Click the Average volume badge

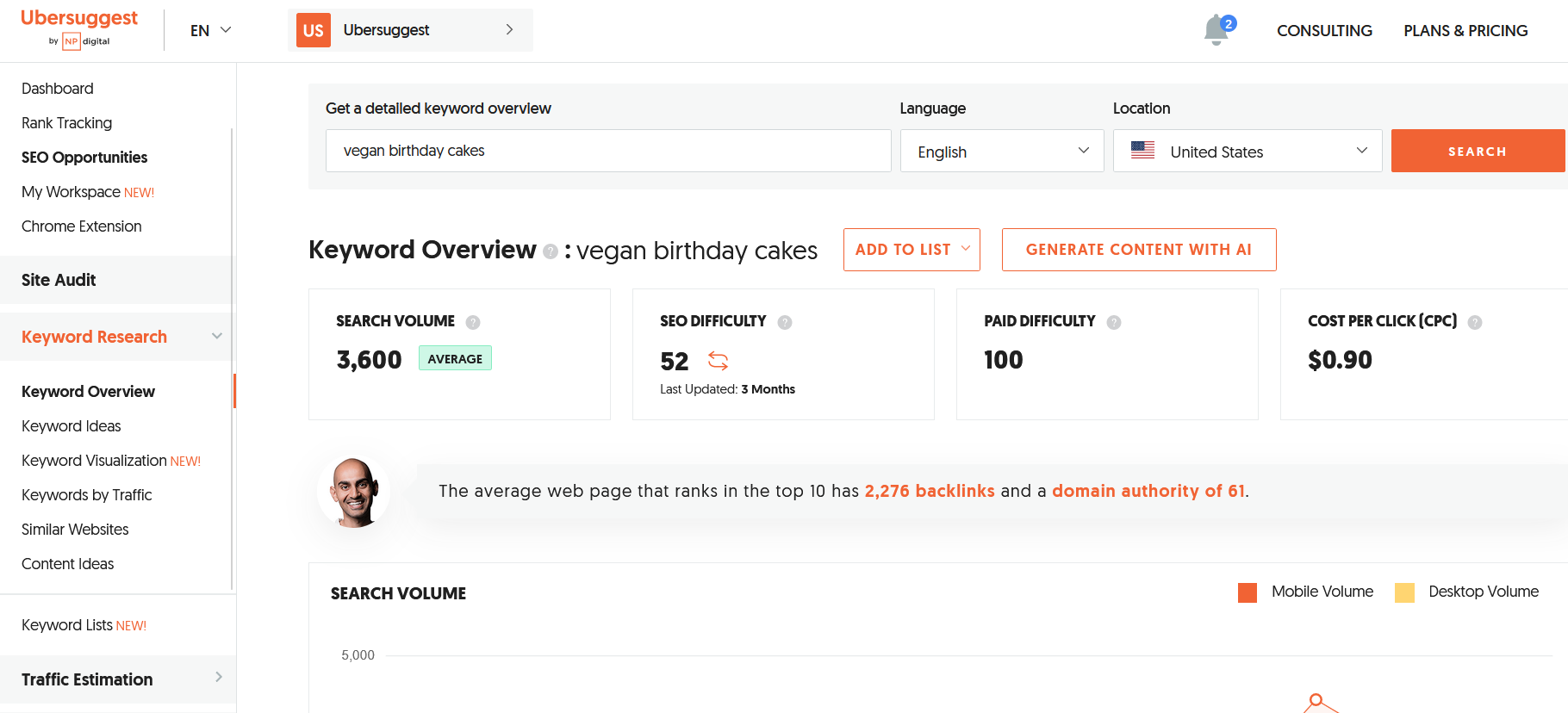tap(455, 358)
